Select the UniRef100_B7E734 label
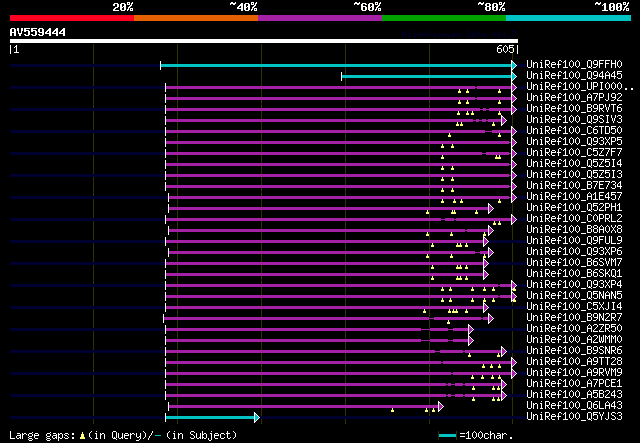Viewport: 640px width, 443px height. (x=574, y=186)
